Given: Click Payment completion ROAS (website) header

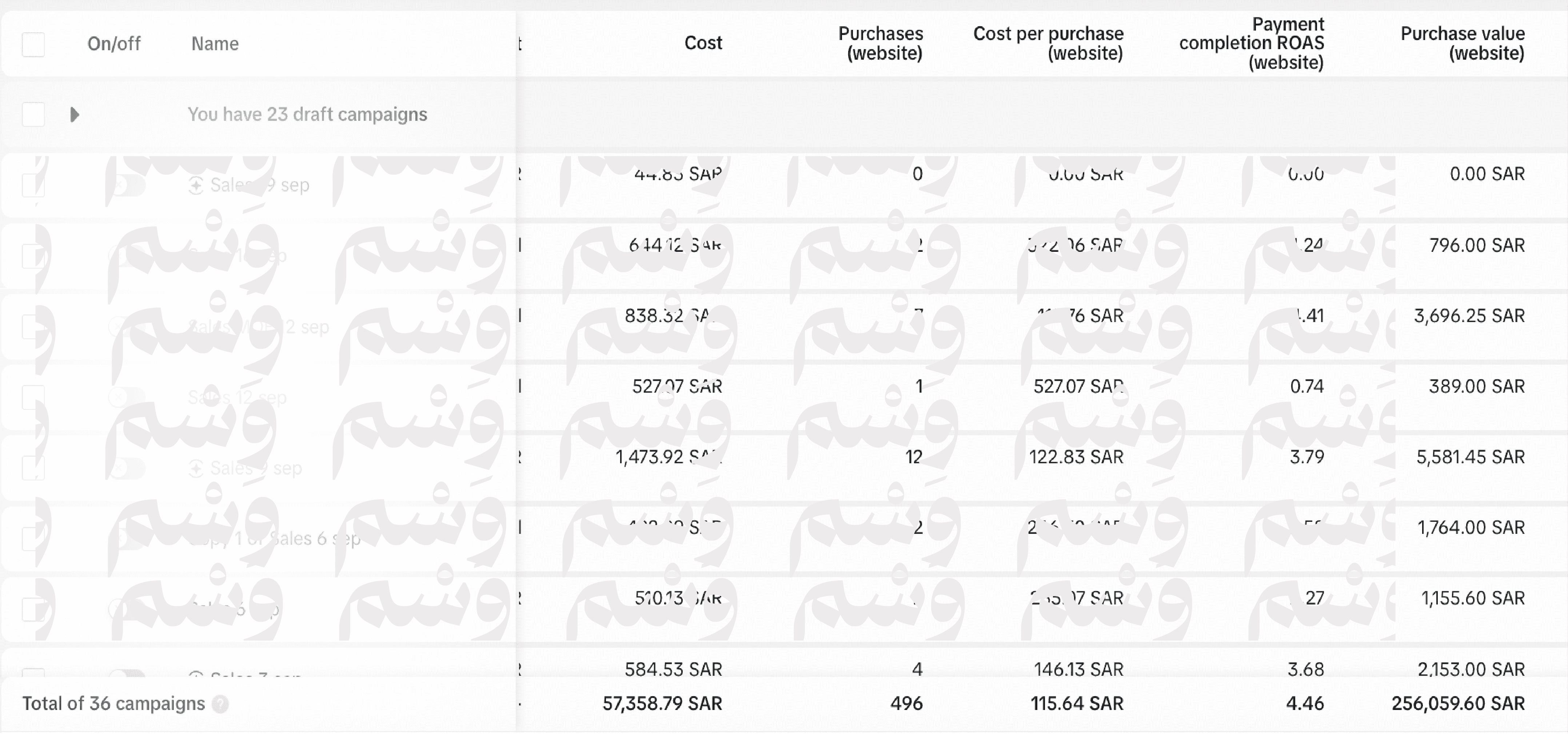Looking at the screenshot, I should click(1252, 43).
